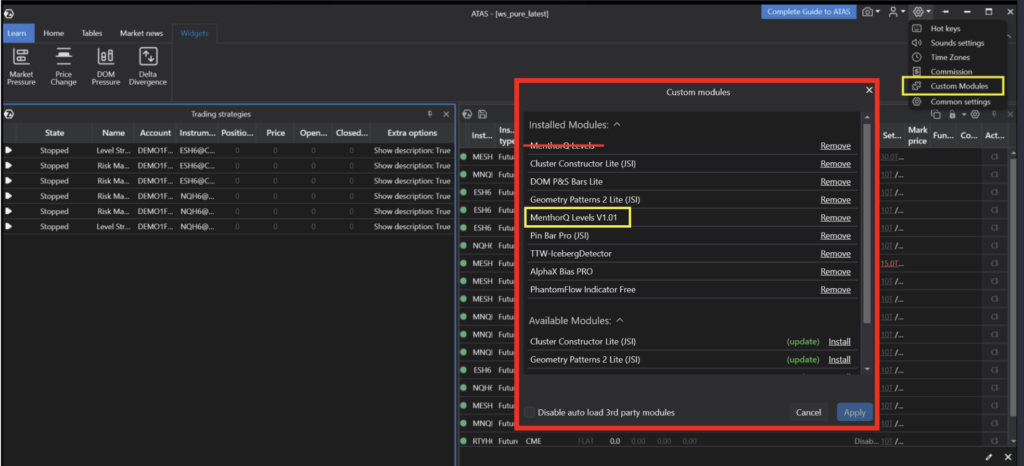Click the pencil edit icon at bottom right

click(x=989, y=457)
